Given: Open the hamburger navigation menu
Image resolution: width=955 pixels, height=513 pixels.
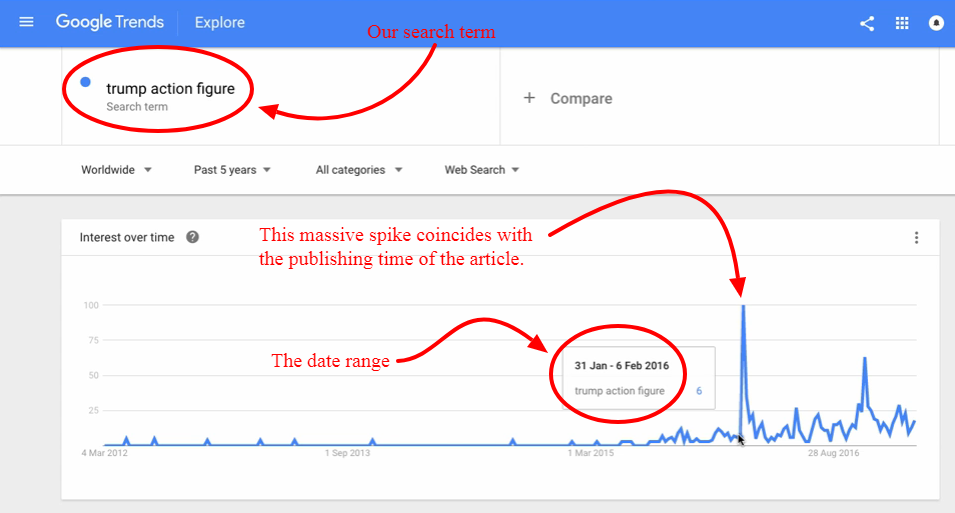Looking at the screenshot, I should click(26, 22).
